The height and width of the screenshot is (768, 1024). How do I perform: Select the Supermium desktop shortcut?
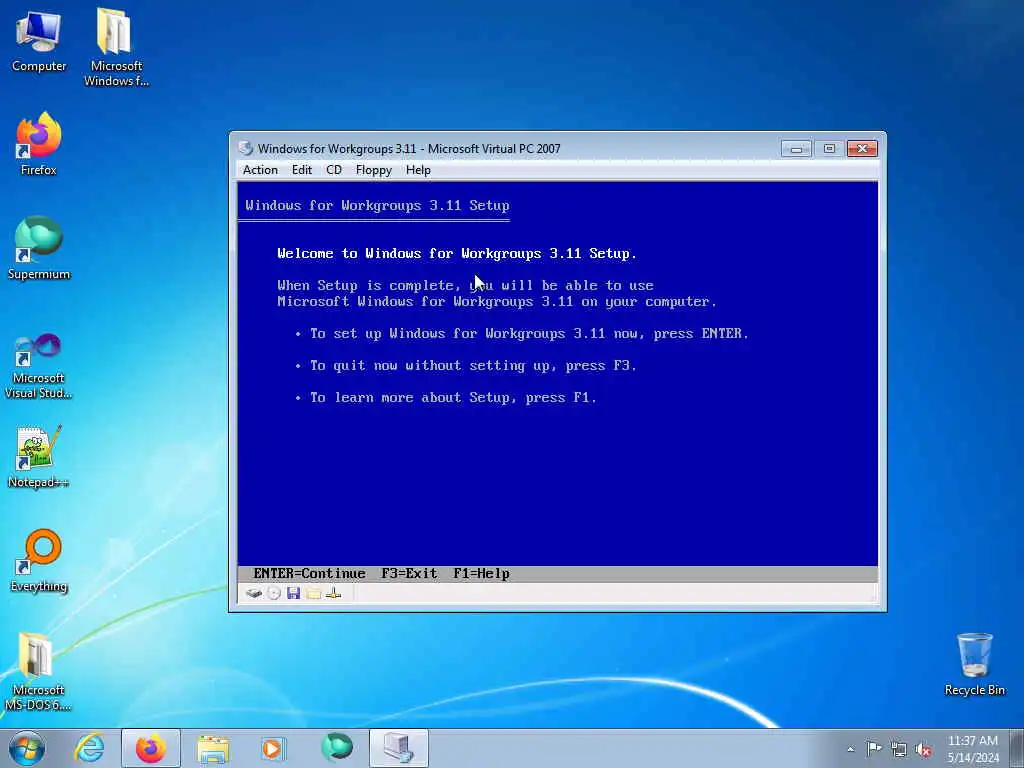click(x=39, y=249)
